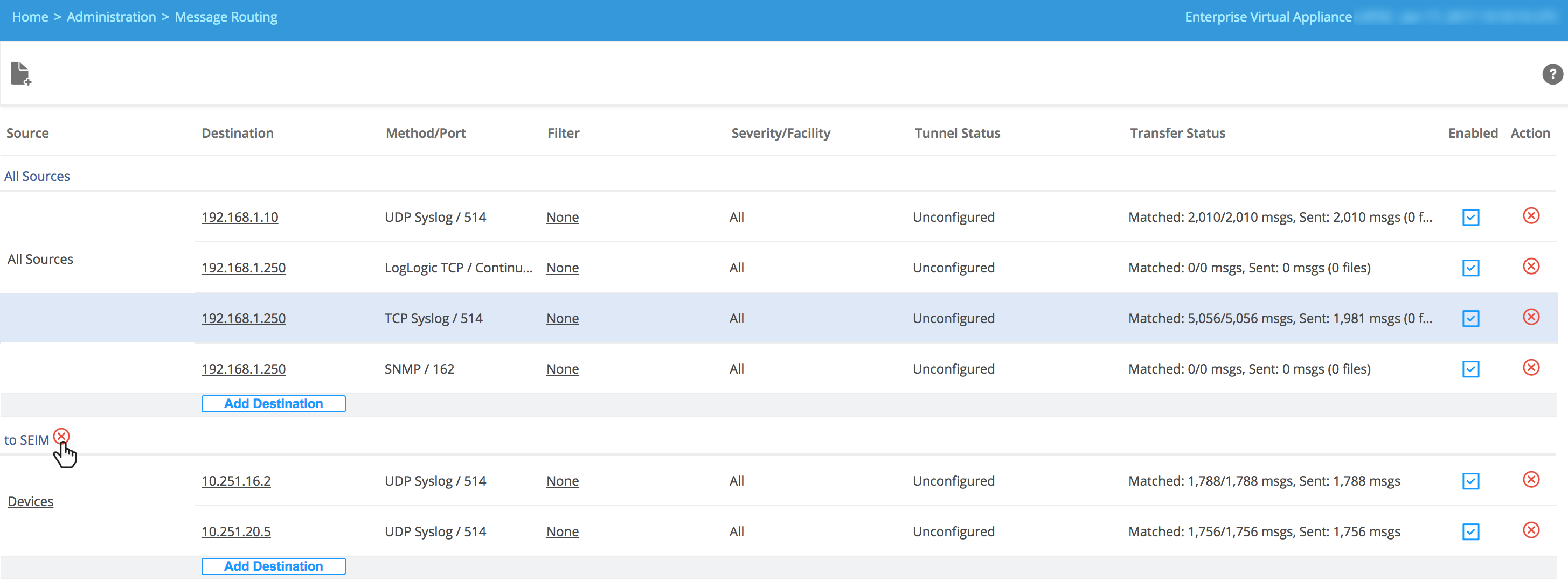Image resolution: width=1568 pixels, height=588 pixels.
Task: Open the Devices source link
Action: [30, 502]
